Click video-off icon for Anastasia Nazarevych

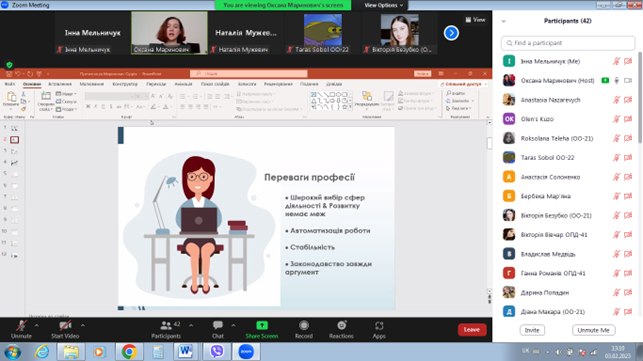[628, 100]
